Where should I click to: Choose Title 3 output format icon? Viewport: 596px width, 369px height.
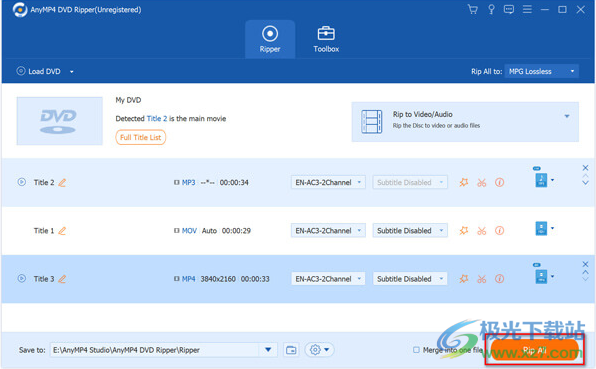(541, 277)
